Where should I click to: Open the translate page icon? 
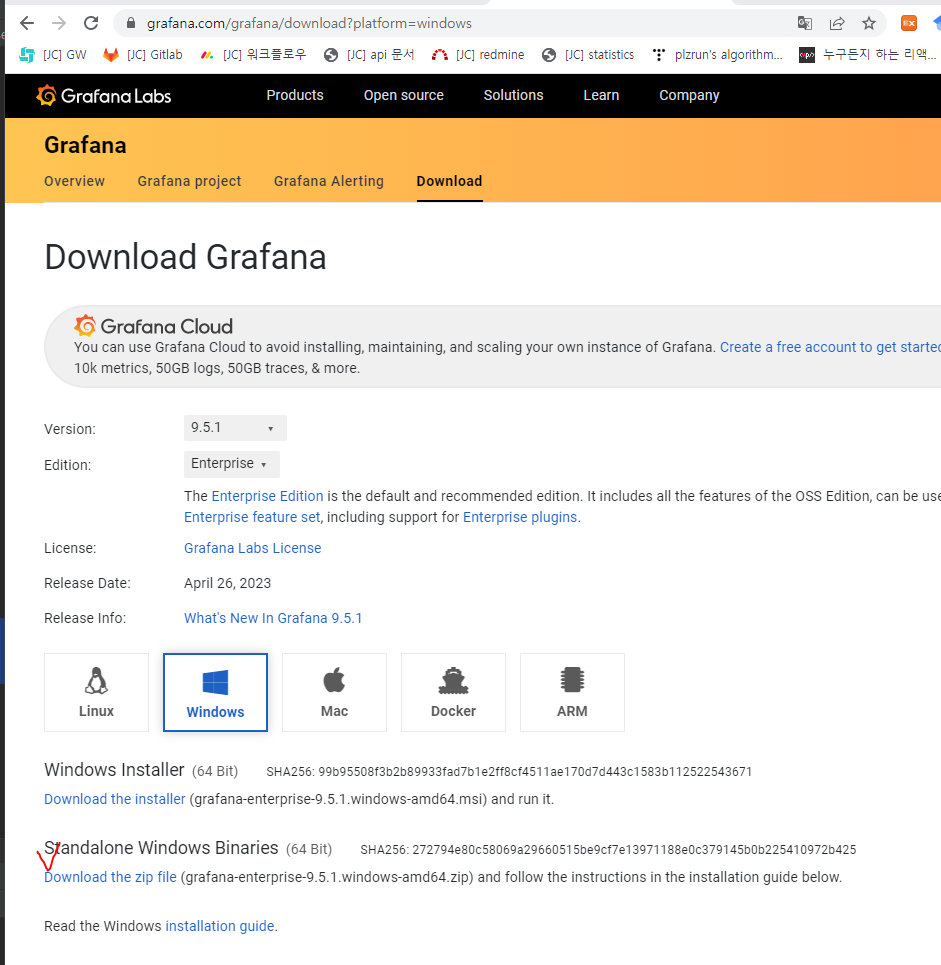tap(804, 23)
